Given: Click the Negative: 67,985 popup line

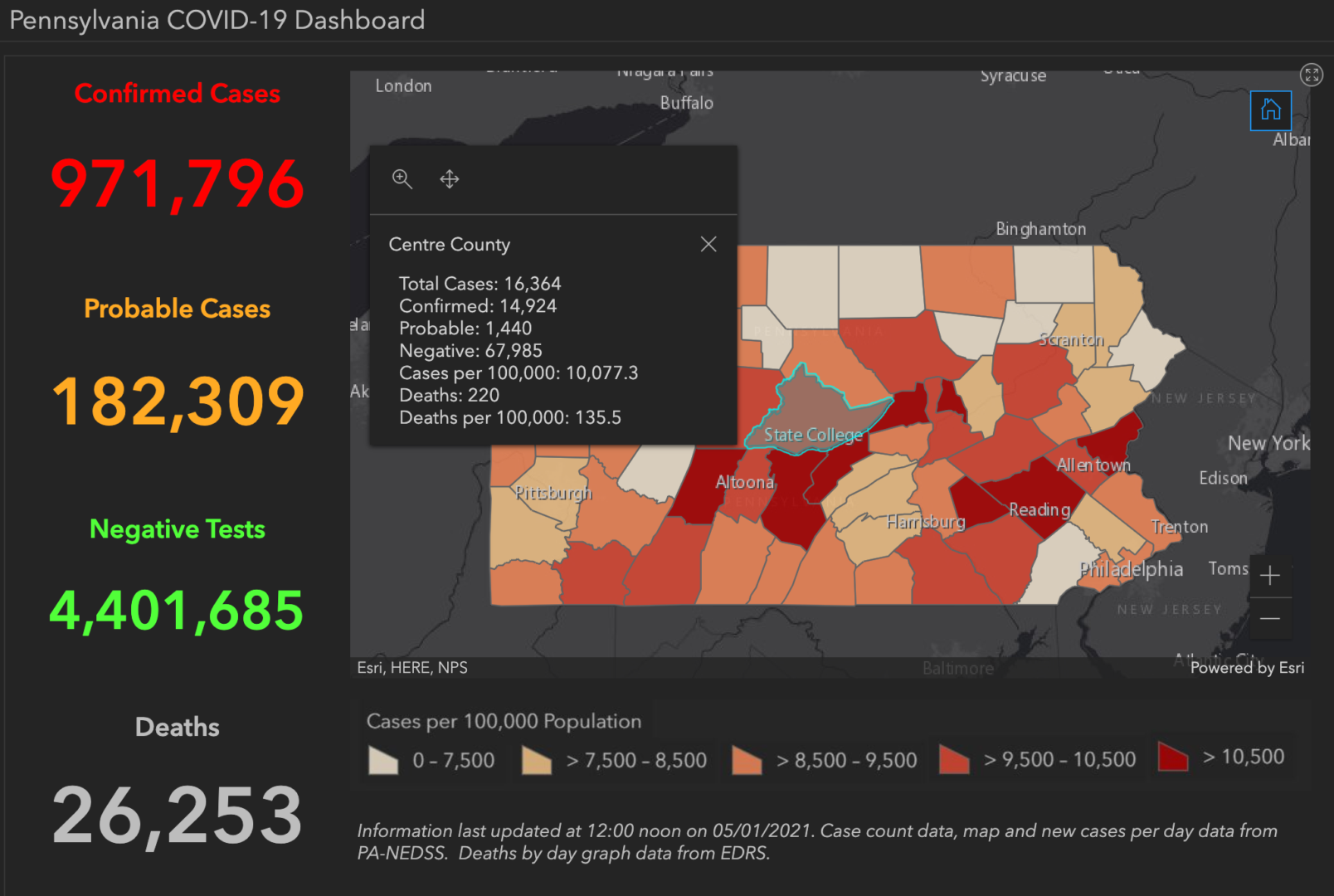Looking at the screenshot, I should [x=470, y=351].
